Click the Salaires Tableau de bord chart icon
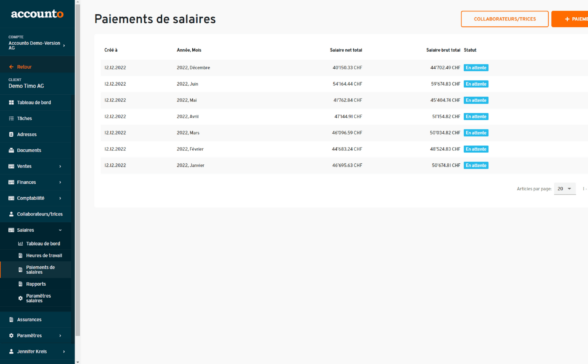 point(21,244)
